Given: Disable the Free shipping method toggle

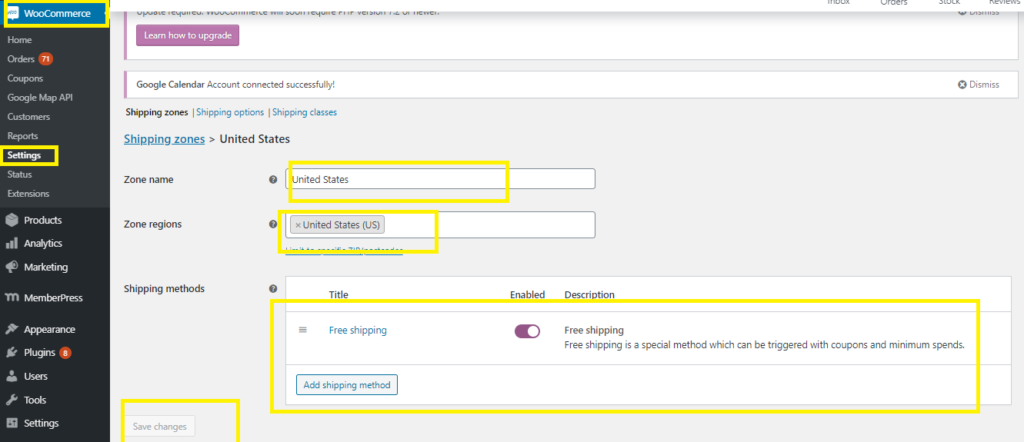Looking at the screenshot, I should pos(528,331).
